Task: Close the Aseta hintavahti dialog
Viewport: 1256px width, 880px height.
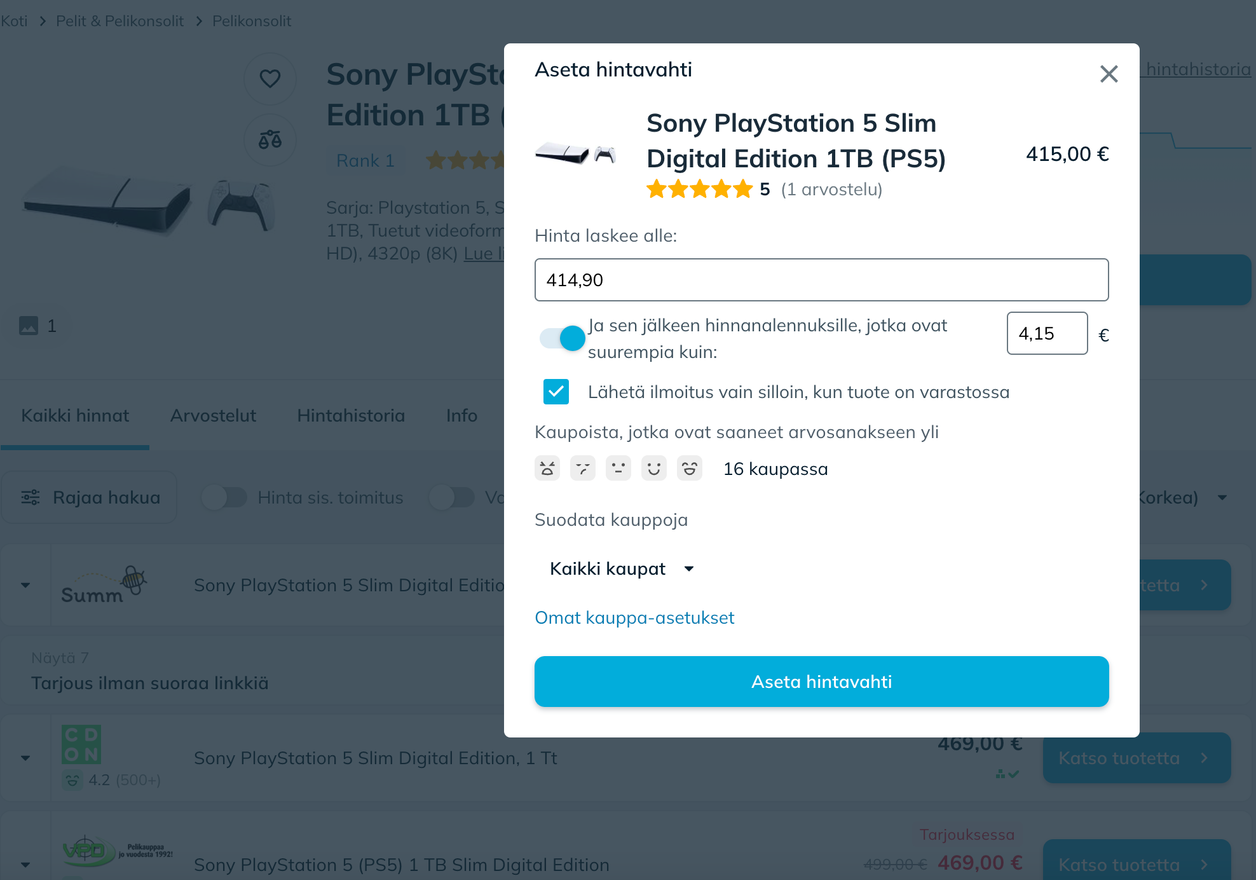Action: [x=1108, y=74]
